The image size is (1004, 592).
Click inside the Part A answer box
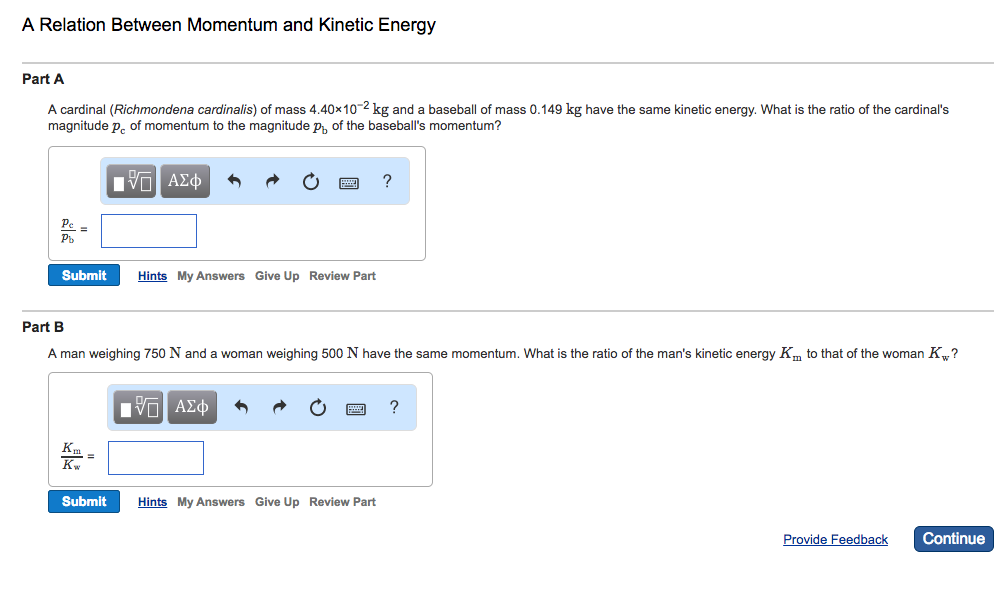coord(148,230)
